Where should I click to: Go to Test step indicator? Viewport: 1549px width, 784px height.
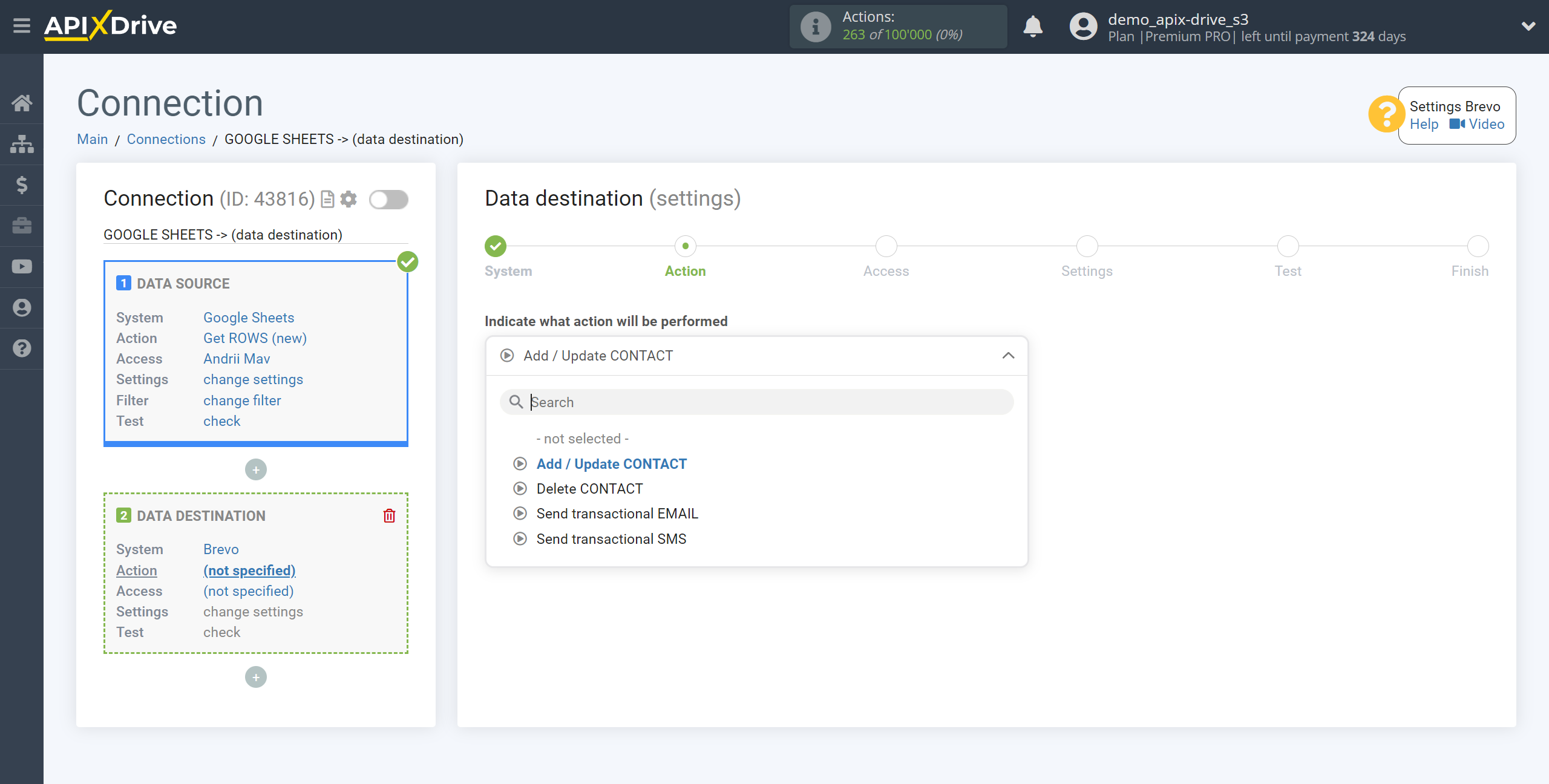[1288, 246]
